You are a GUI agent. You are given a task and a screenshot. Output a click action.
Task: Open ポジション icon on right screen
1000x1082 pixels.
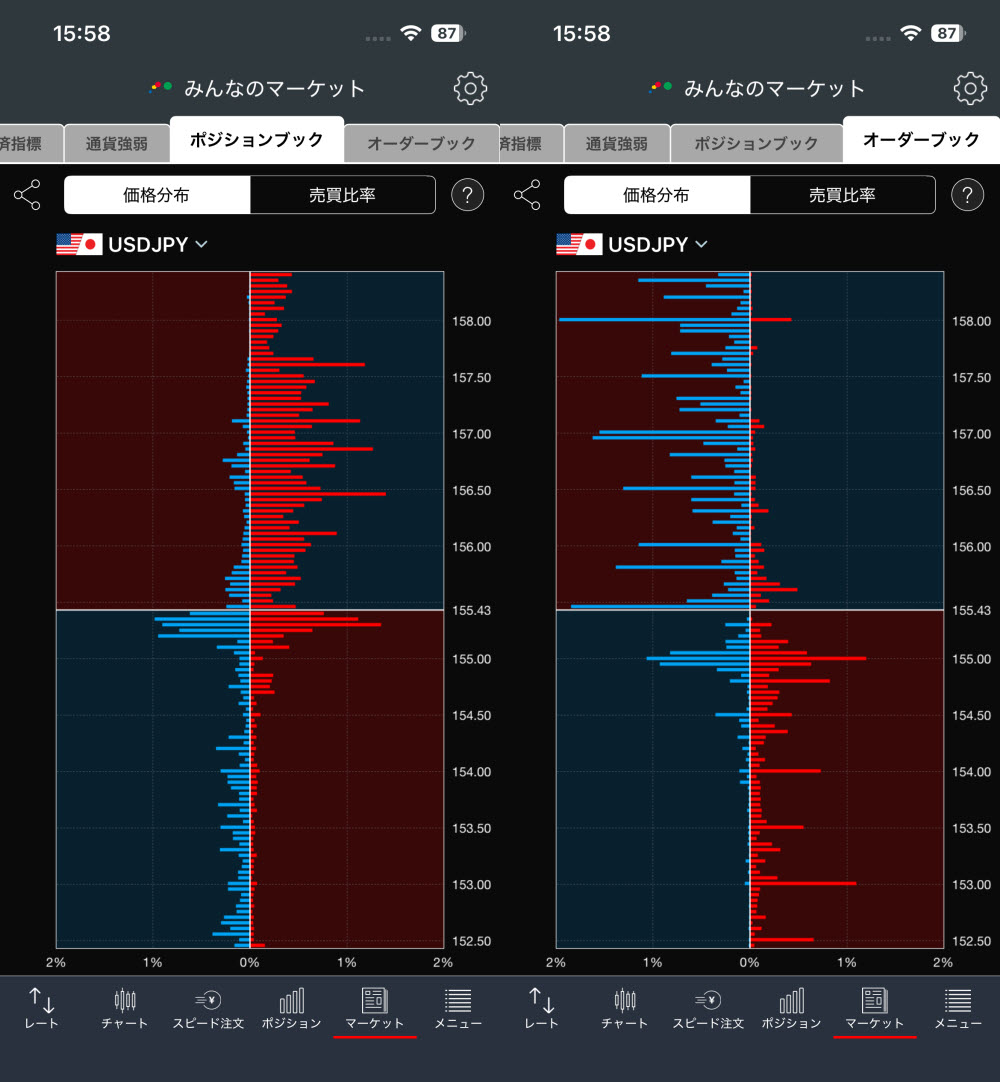(791, 1008)
